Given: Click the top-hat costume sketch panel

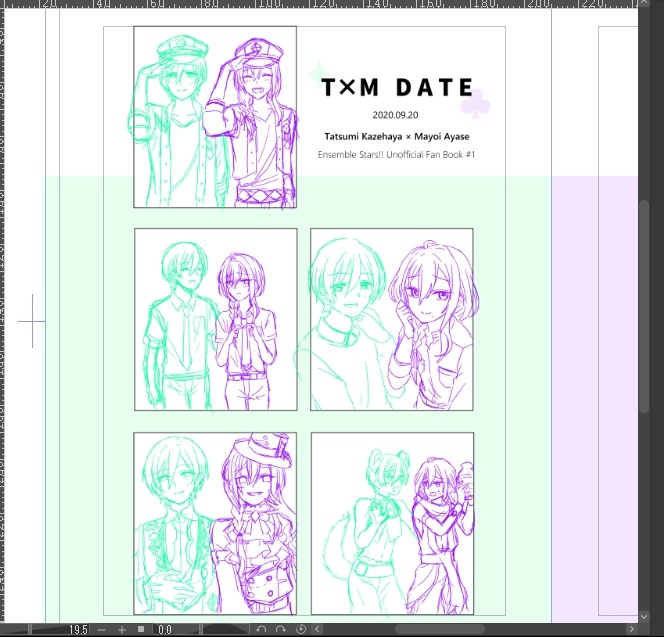Looking at the screenshot, I should [x=215, y=523].
